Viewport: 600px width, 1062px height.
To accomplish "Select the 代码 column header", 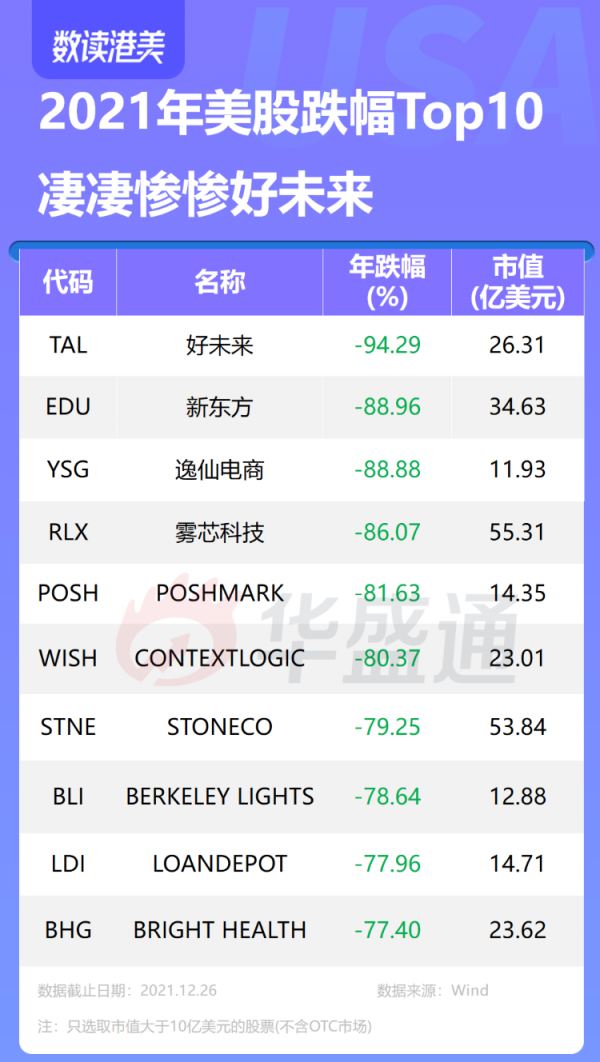I will pos(68,282).
